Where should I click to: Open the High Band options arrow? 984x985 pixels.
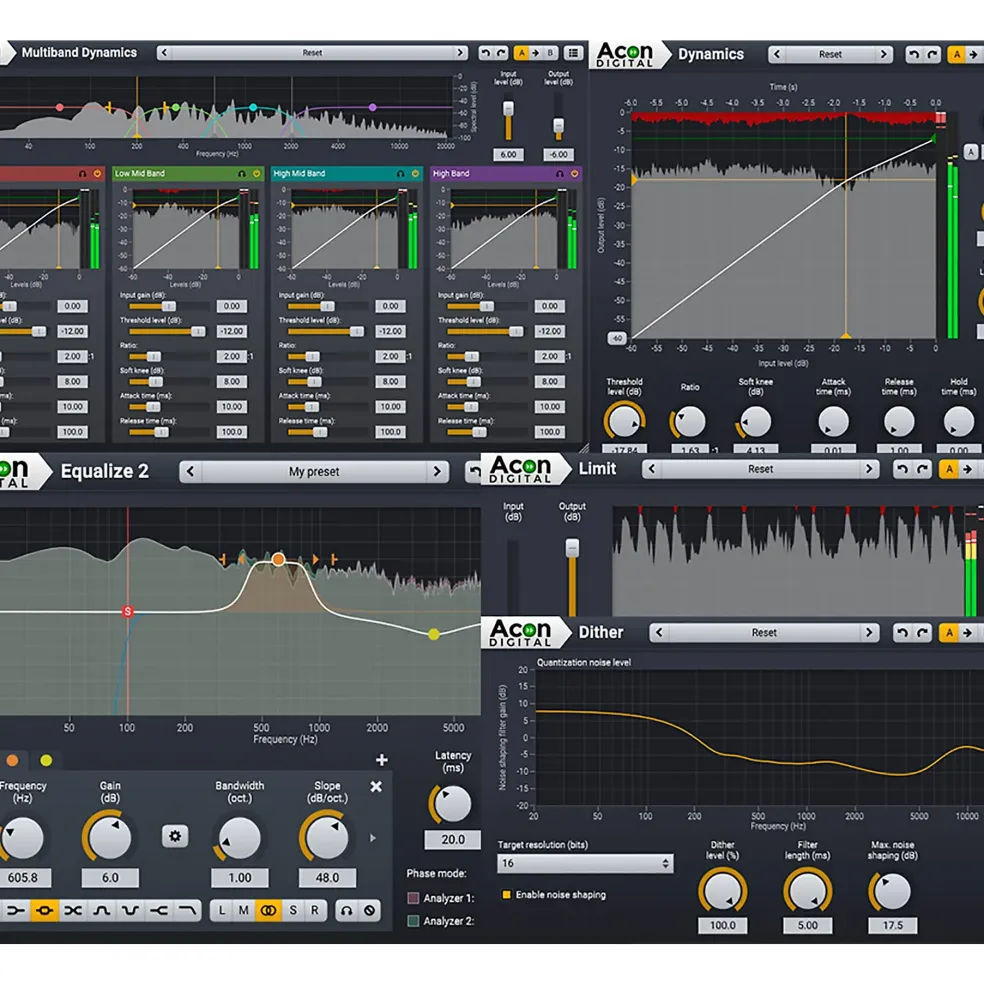pos(574,173)
